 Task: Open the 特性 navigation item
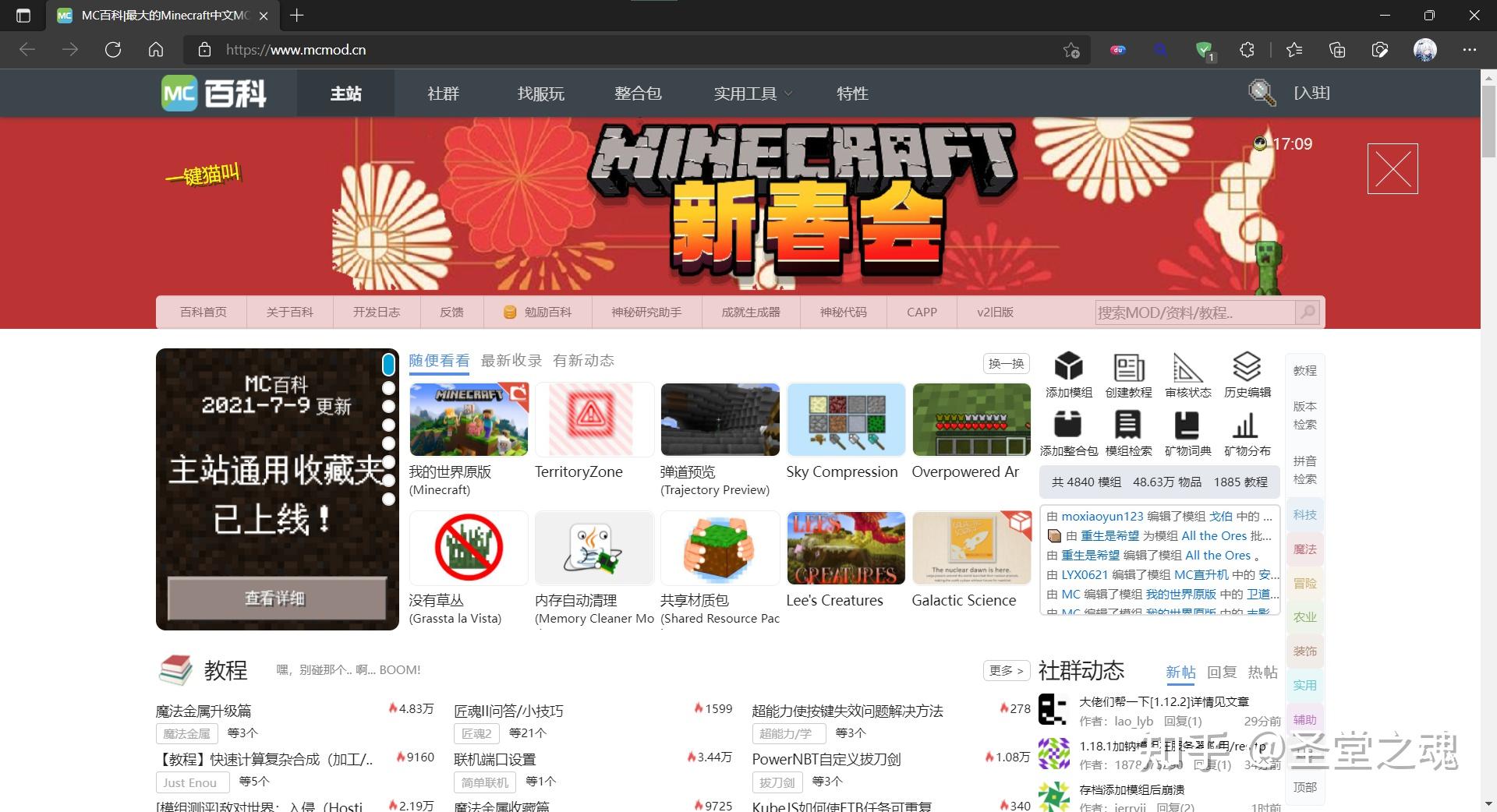coord(852,94)
